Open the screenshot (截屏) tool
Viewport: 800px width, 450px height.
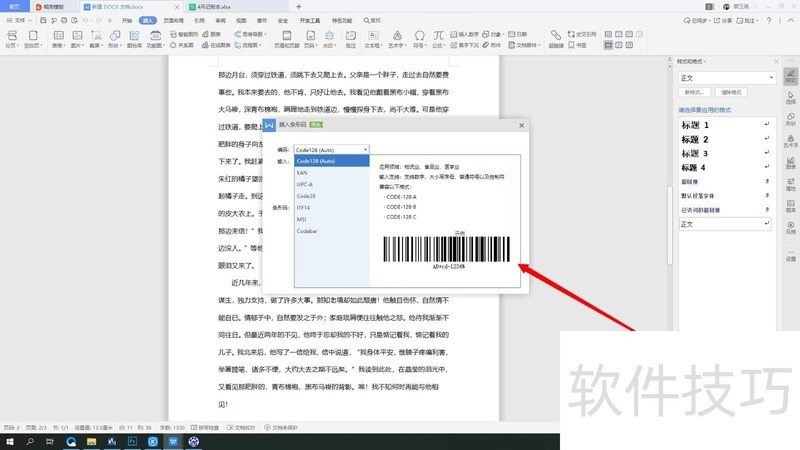tap(96, 39)
